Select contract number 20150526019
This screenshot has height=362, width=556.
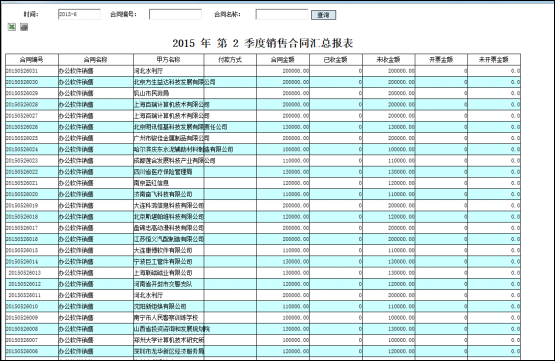[22, 205]
